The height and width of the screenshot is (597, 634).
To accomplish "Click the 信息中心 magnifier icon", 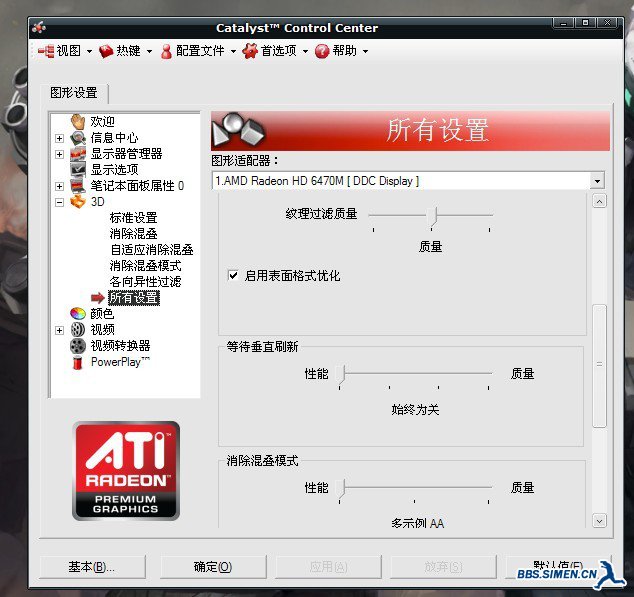I will [x=78, y=138].
